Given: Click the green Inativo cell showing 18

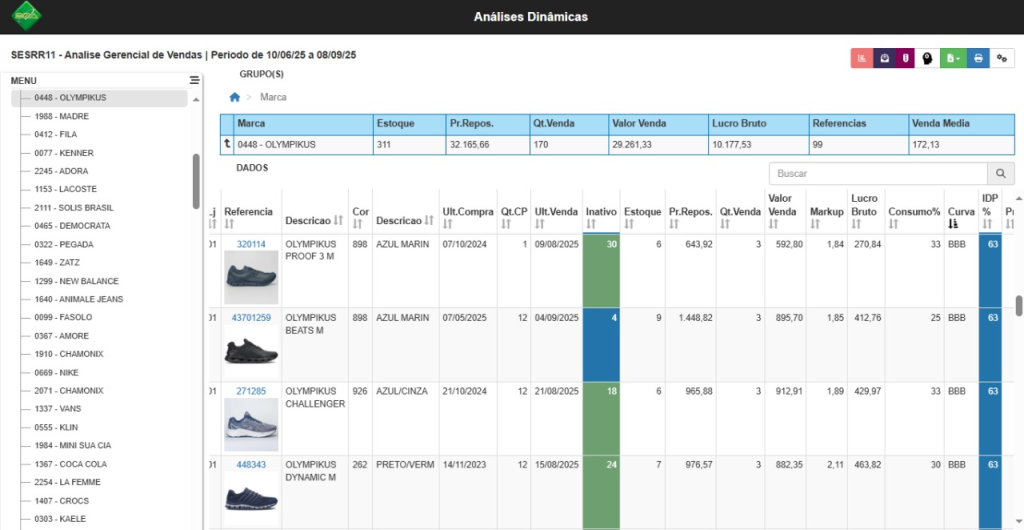Looking at the screenshot, I should pos(601,418).
